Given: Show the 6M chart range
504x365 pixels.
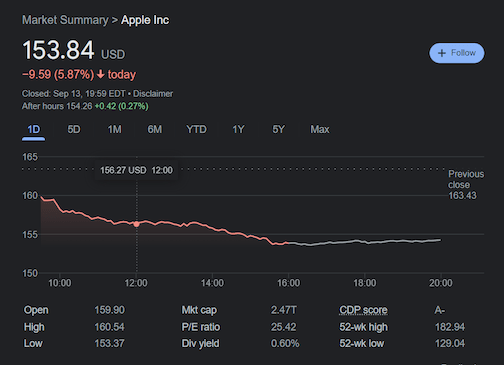Looking at the screenshot, I should pyautogui.click(x=155, y=129).
